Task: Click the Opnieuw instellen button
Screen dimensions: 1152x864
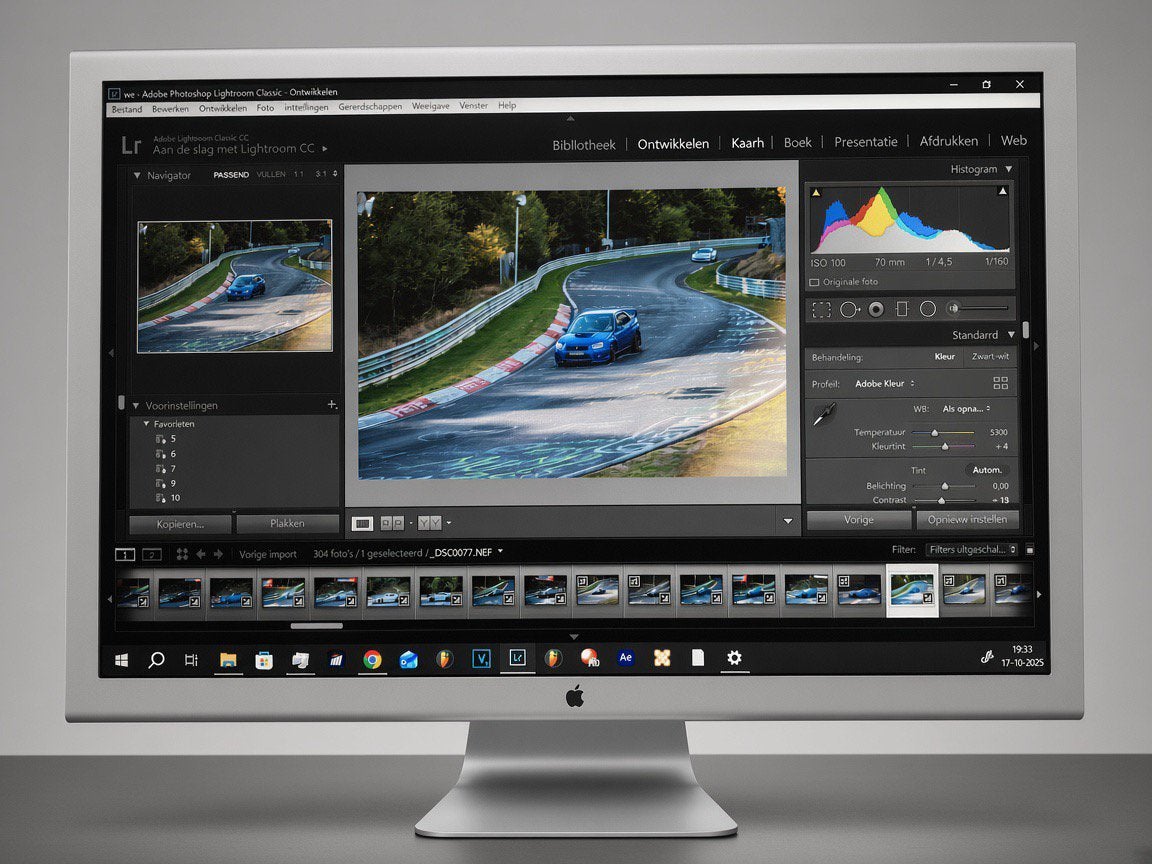Action: (x=967, y=519)
